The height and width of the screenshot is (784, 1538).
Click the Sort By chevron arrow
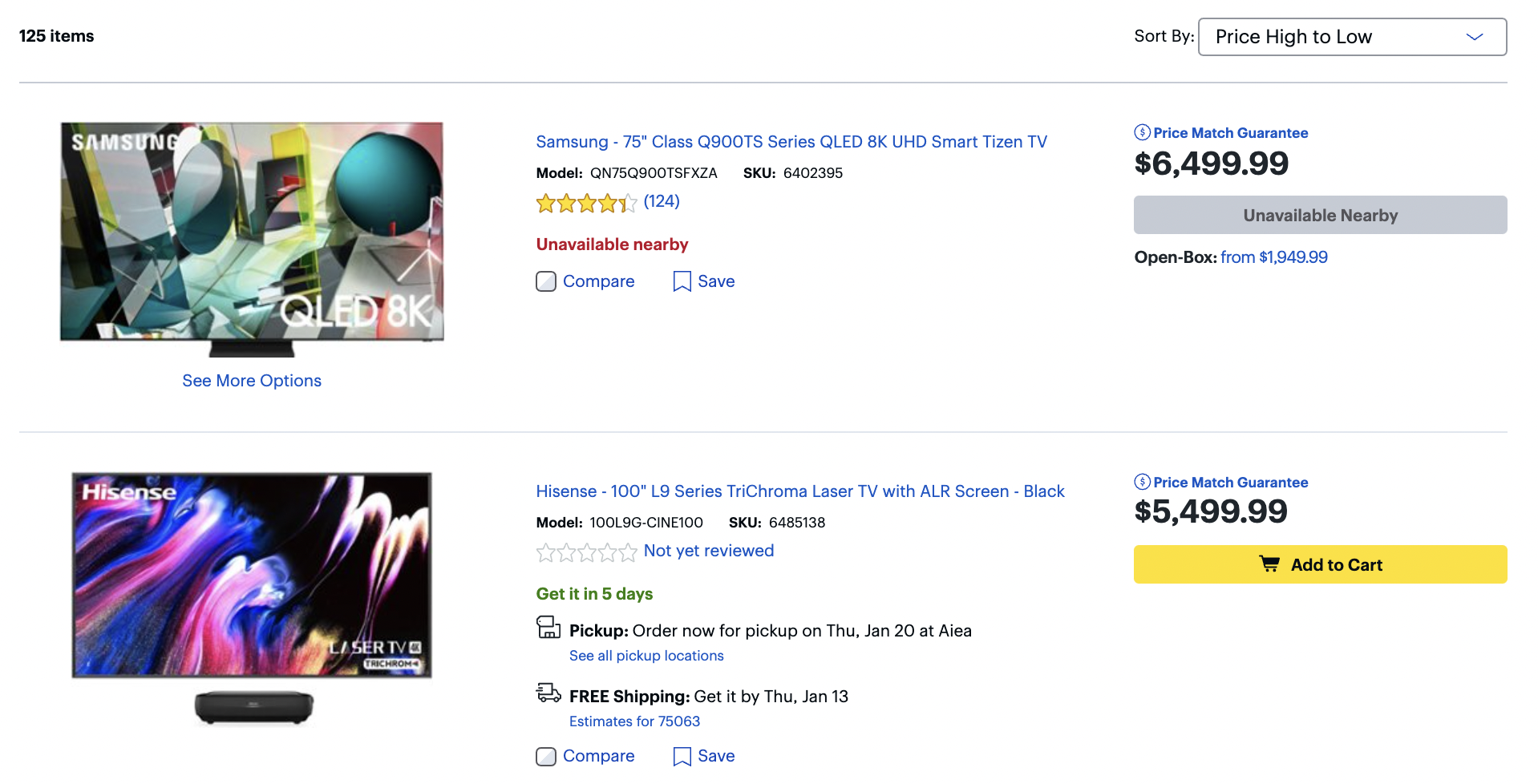[1474, 37]
